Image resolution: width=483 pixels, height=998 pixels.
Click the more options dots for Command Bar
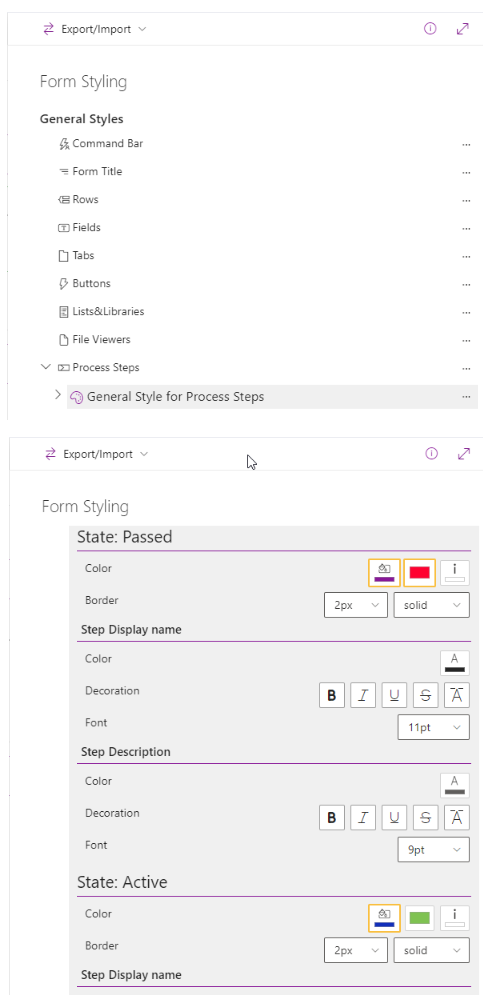click(466, 144)
